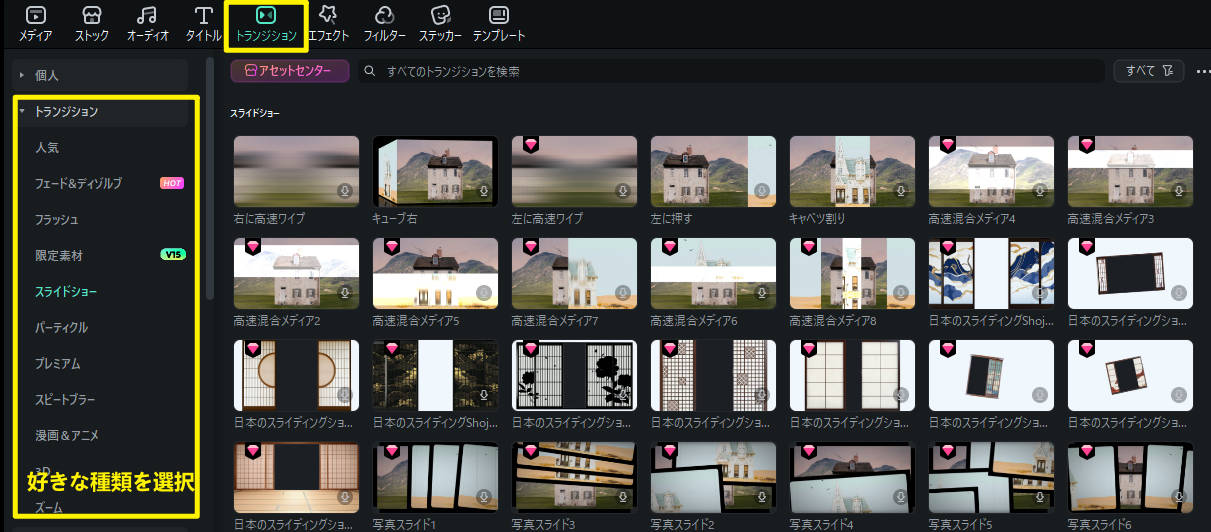Select the スライドショー category
This screenshot has width=1211, height=532.
(66, 291)
